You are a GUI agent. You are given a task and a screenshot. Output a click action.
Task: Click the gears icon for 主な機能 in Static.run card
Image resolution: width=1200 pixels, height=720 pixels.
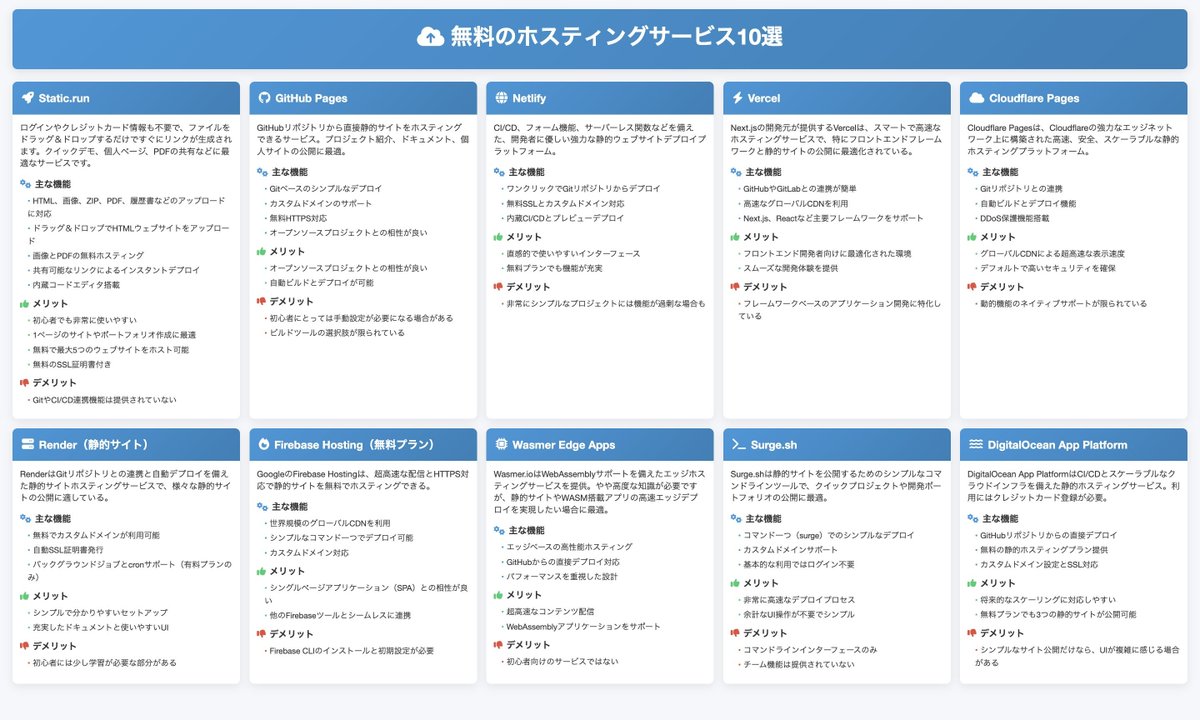tap(26, 184)
